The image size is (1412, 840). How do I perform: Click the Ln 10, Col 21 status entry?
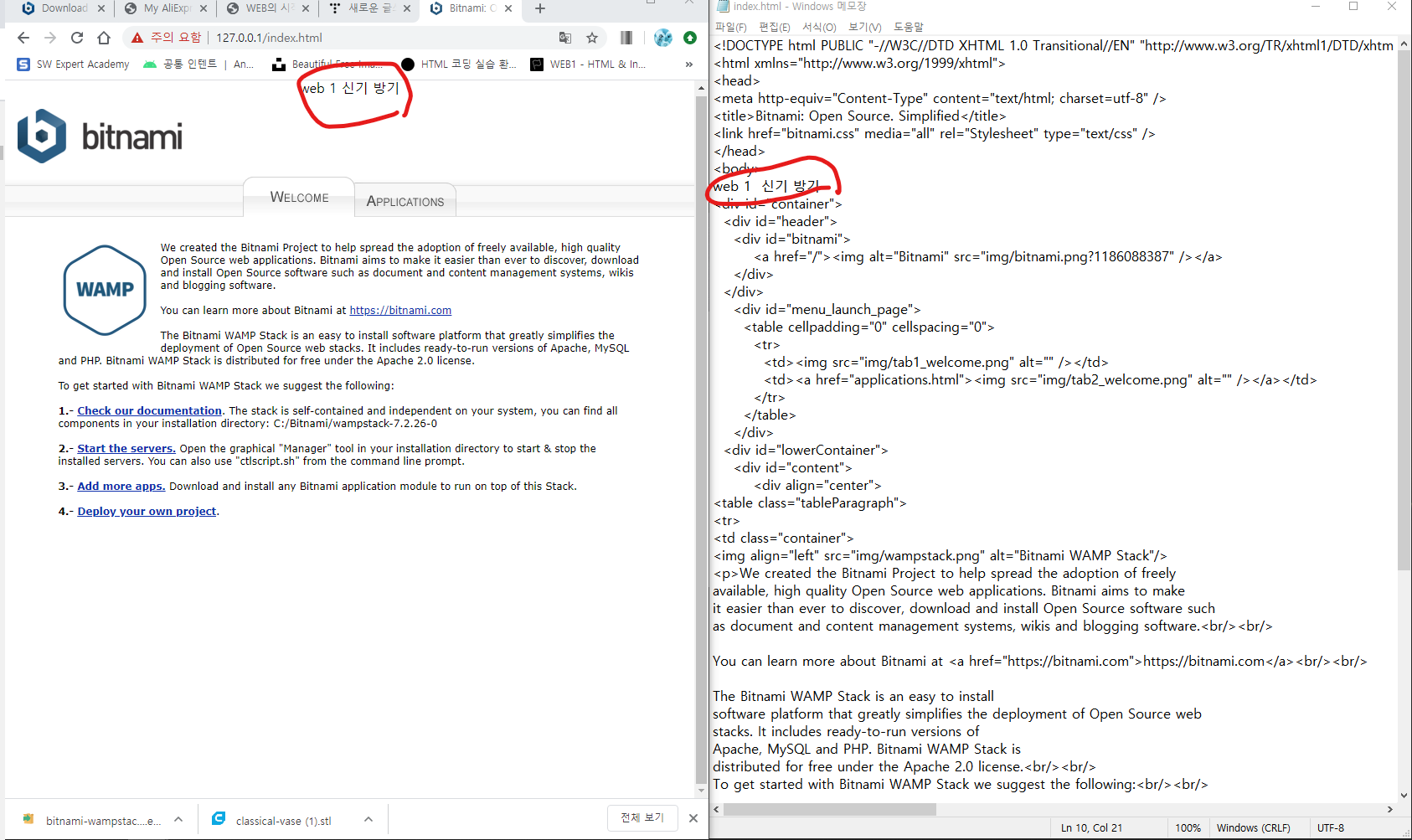point(1091,827)
